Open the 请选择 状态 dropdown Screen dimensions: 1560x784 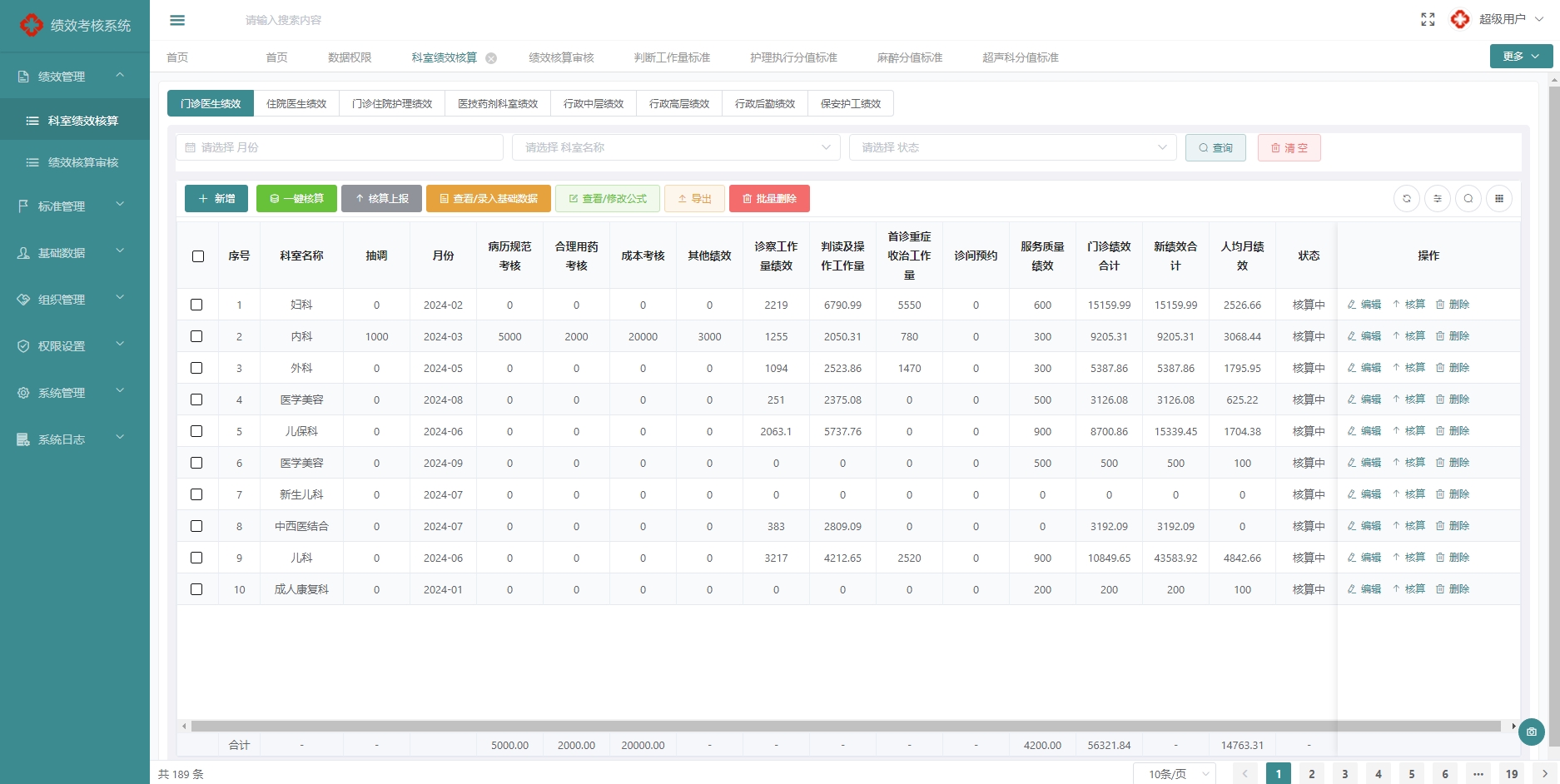click(x=1013, y=147)
